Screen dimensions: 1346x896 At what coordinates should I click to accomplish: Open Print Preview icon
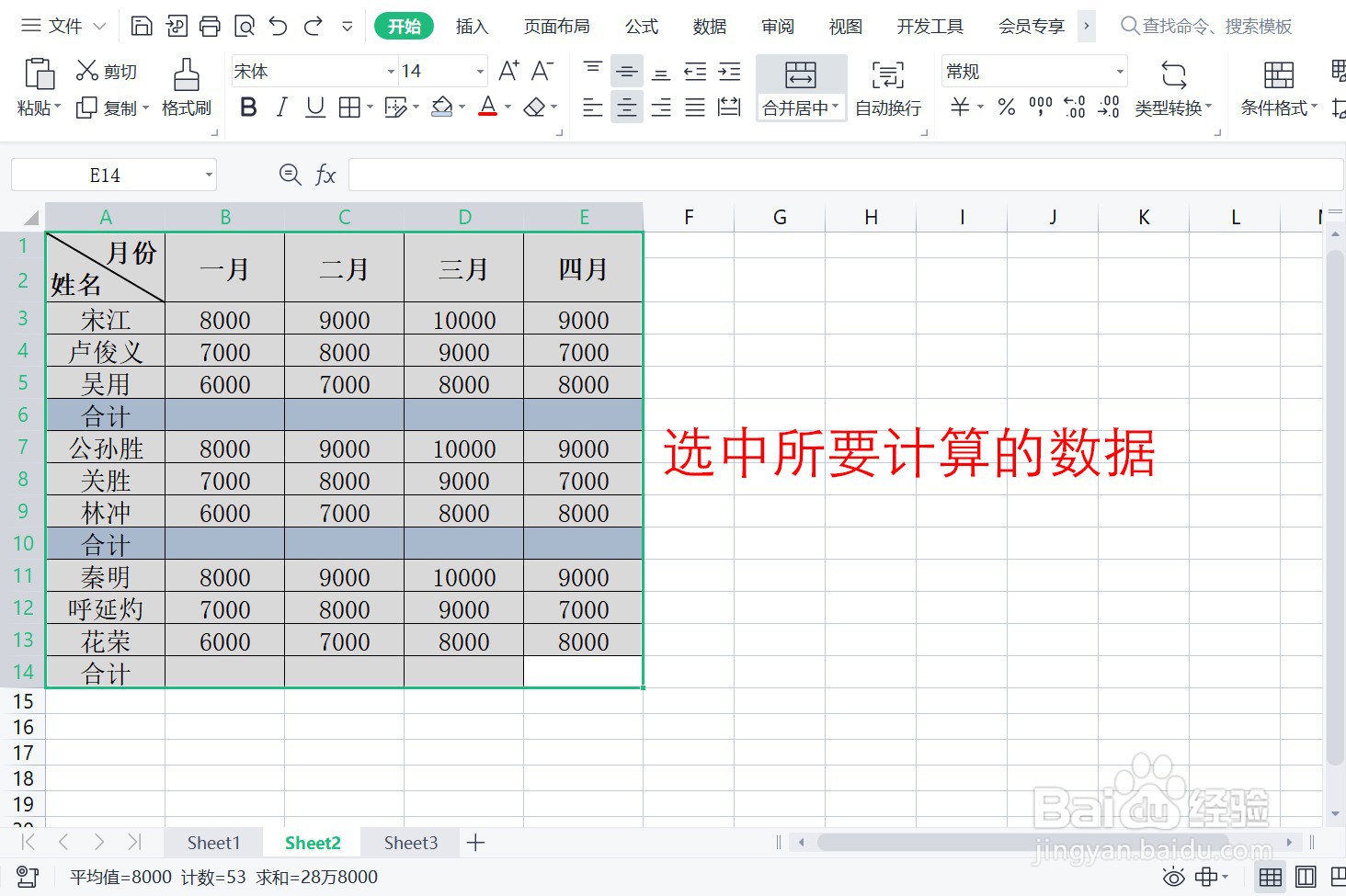(x=245, y=26)
